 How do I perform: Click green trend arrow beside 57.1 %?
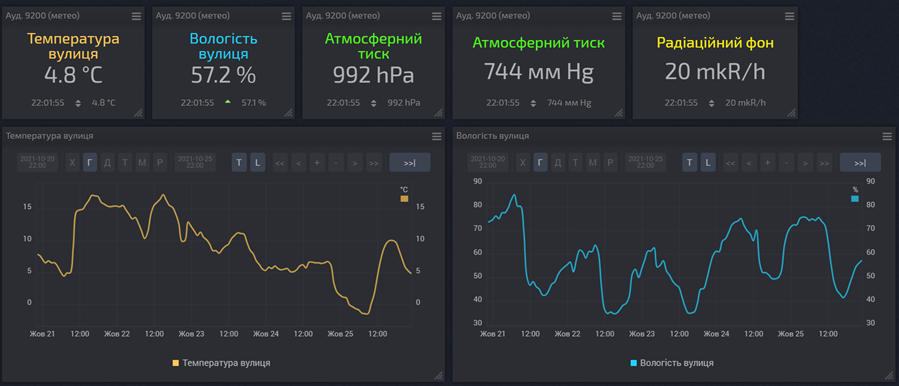[x=228, y=102]
